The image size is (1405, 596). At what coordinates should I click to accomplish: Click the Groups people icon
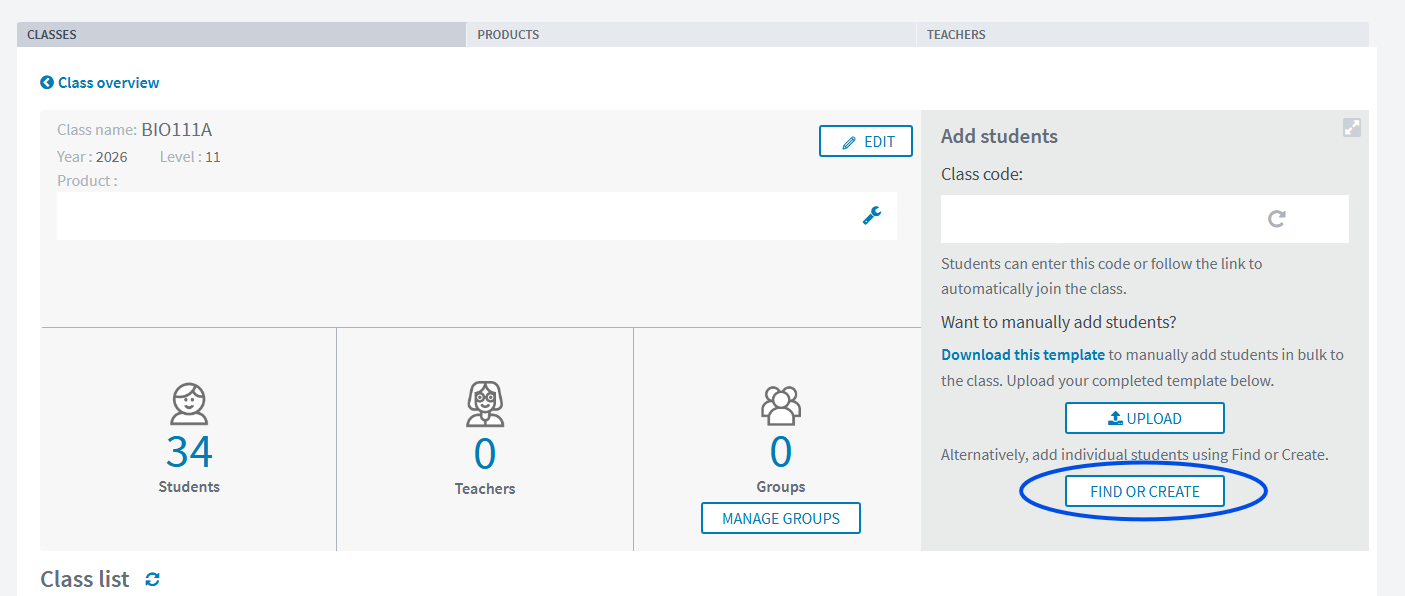click(781, 405)
